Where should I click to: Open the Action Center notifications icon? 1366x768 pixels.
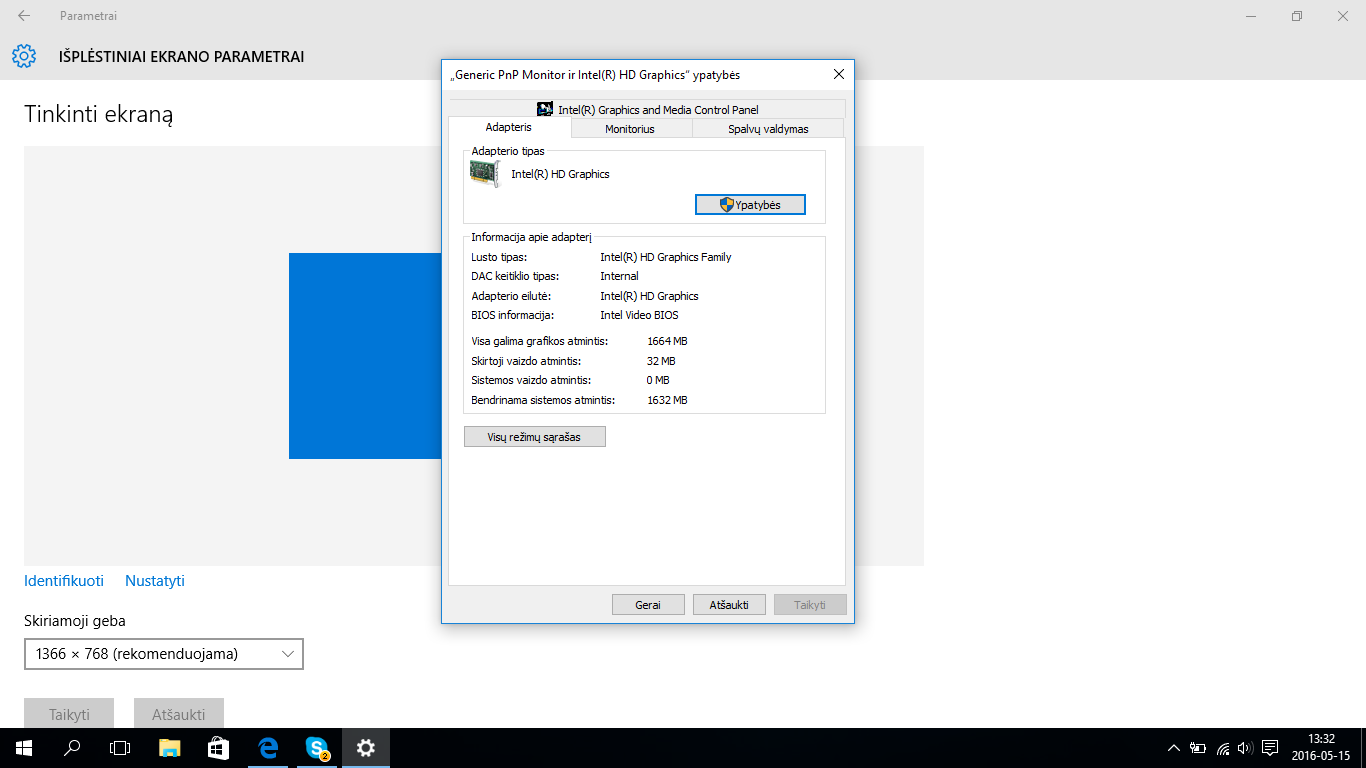click(1270, 748)
